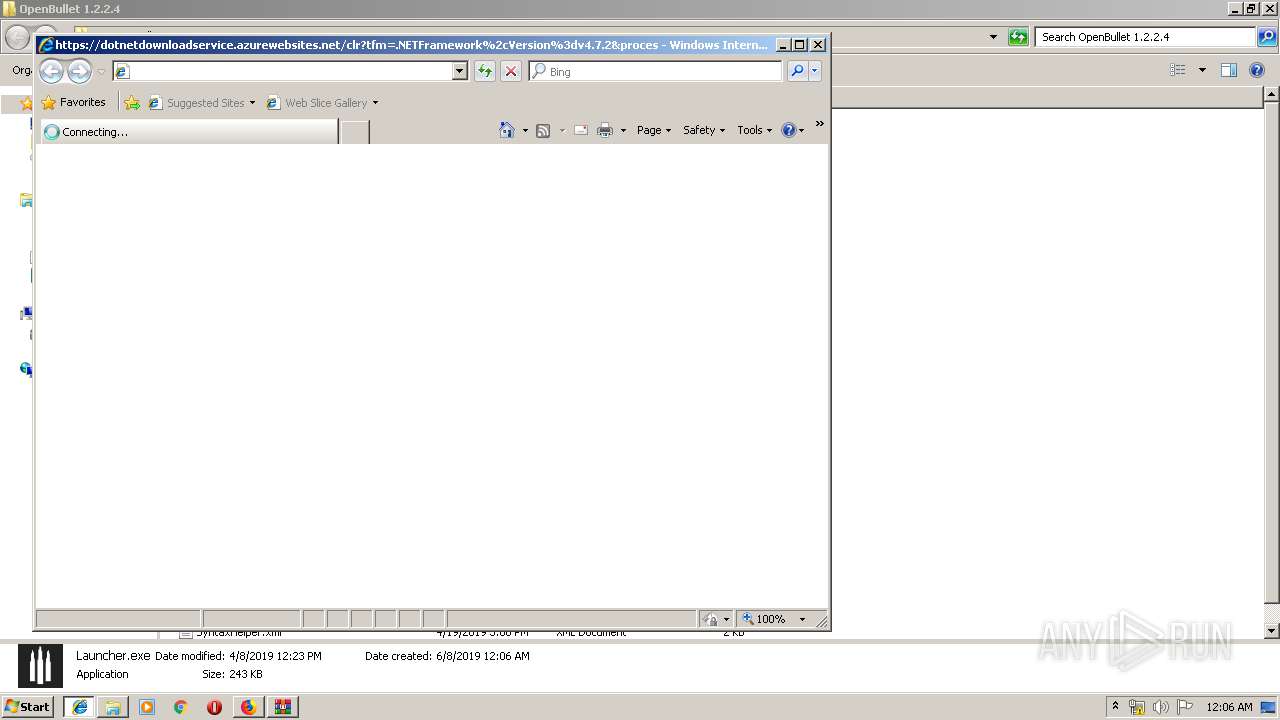Show hidden tray icons arrow

1116,706
